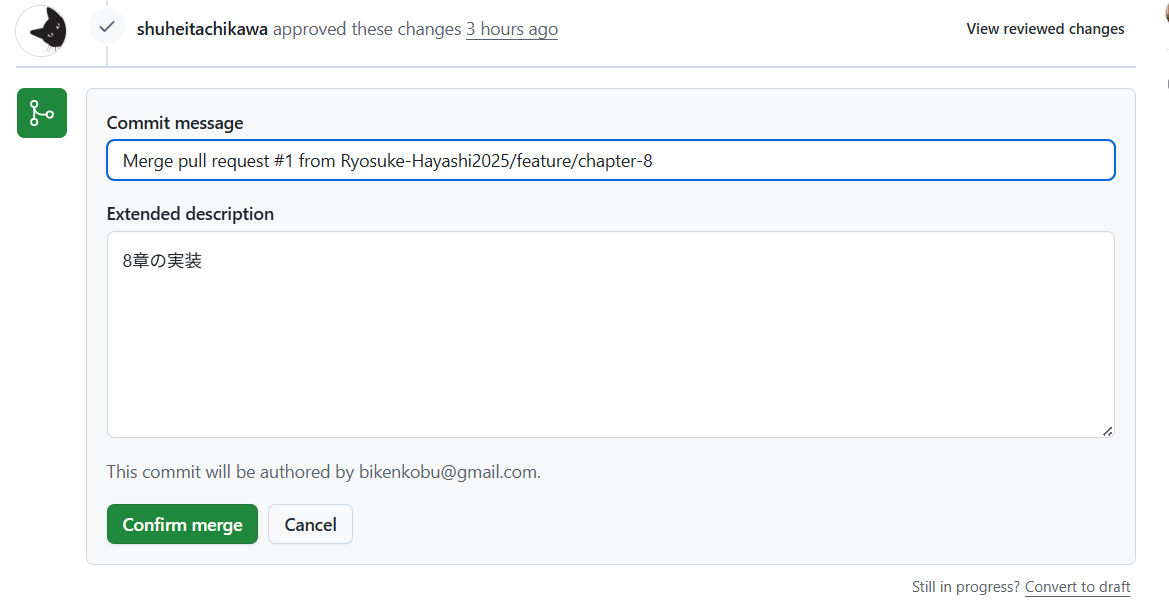1169x606 pixels.
Task: Click the "Still in progress?" text
Action: pyautogui.click(x=965, y=587)
